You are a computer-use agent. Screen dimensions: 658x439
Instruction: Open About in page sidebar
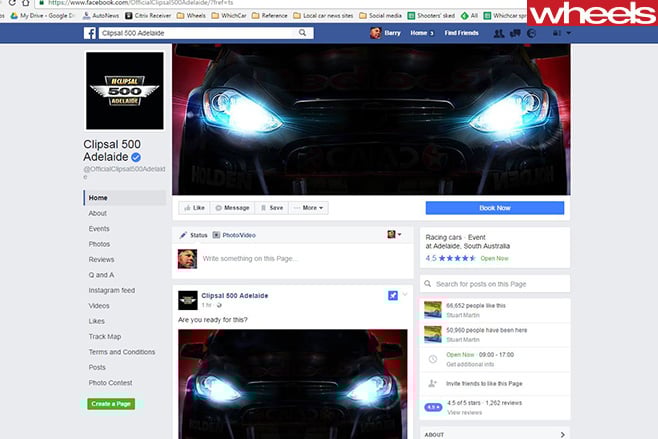tap(97, 213)
